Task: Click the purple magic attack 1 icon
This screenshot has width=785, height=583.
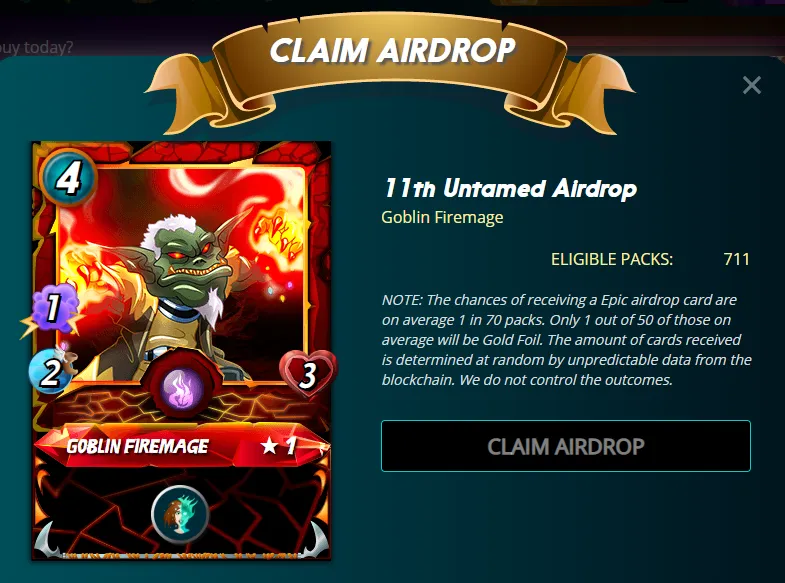Action: (55, 309)
